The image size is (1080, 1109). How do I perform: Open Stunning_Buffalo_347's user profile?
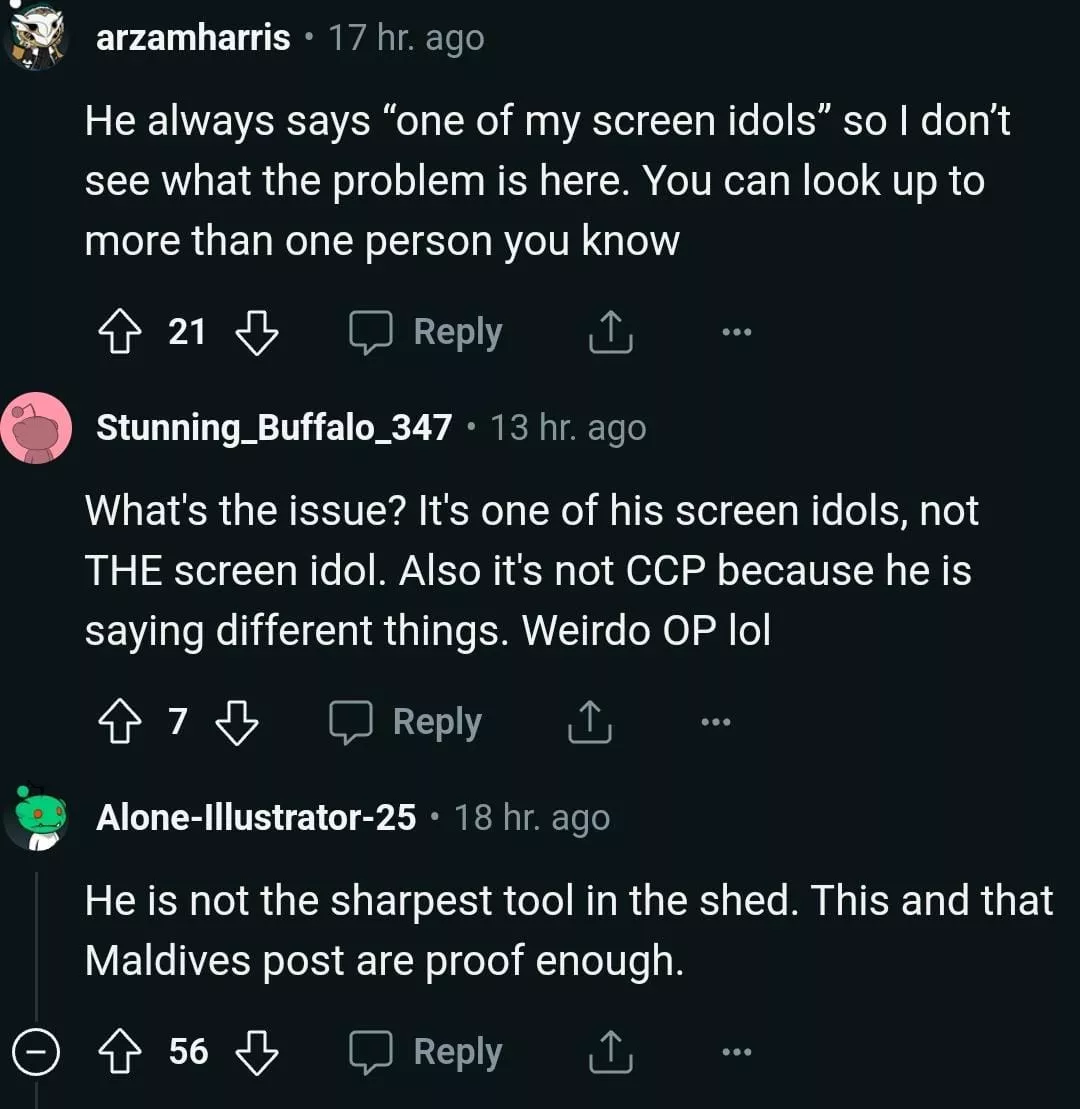[x=273, y=428]
